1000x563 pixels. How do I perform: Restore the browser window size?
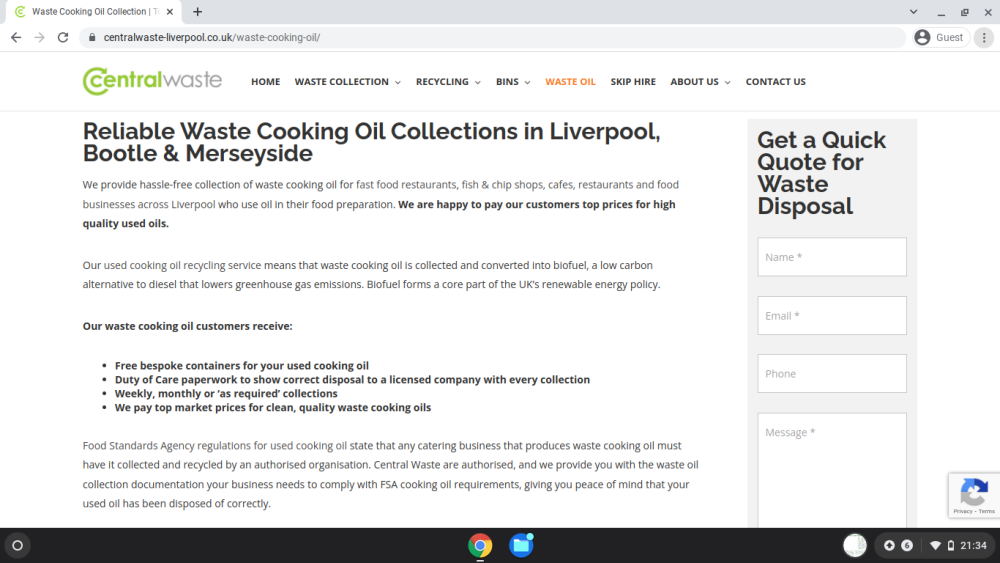964,12
